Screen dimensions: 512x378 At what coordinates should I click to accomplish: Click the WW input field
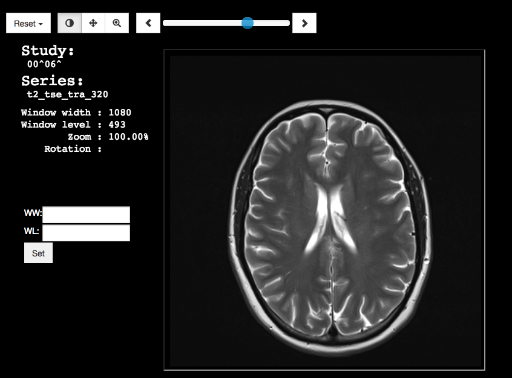pos(86,215)
